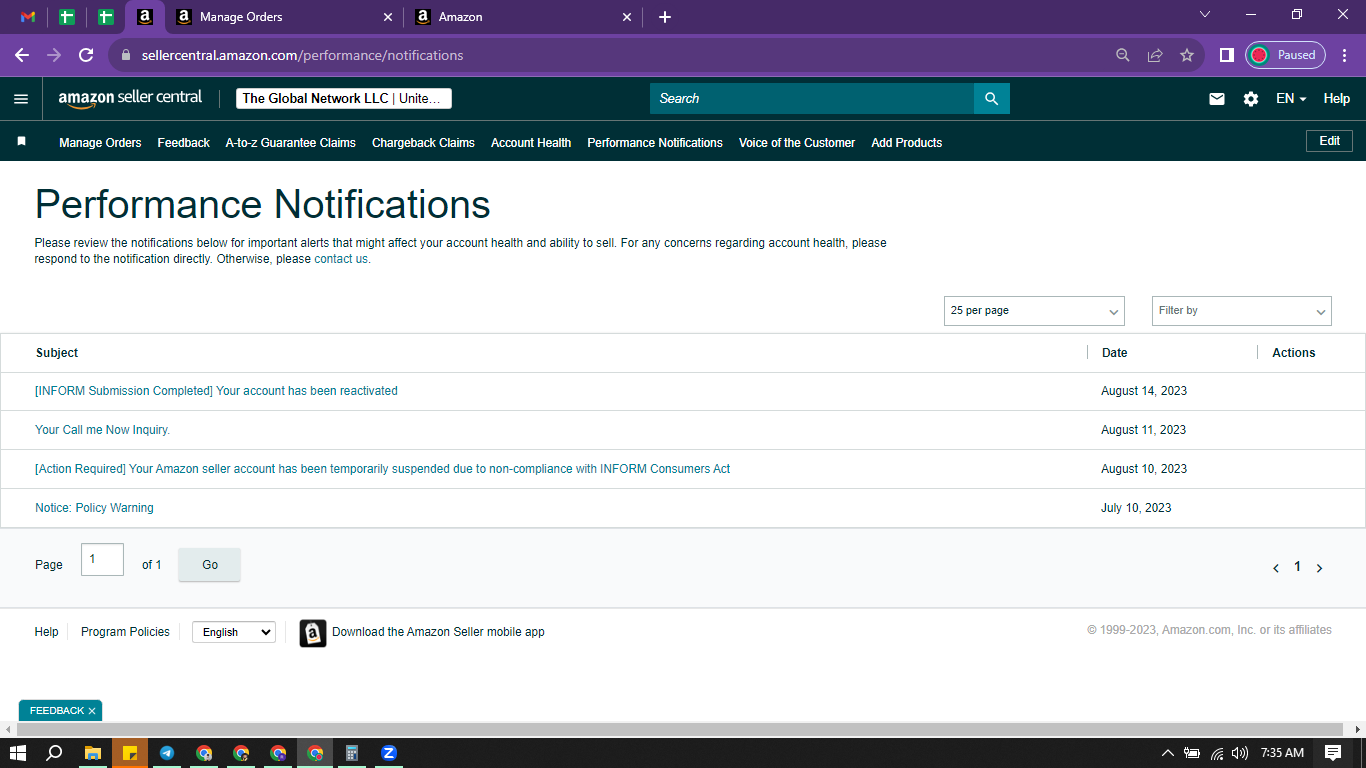
Task: Click the Edit button in the nav bar
Action: tap(1330, 141)
